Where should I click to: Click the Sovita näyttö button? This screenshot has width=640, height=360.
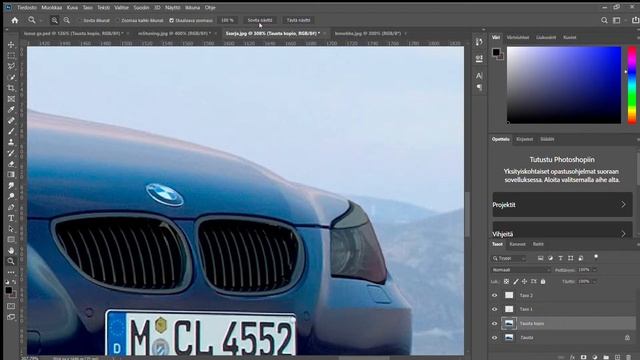click(x=260, y=20)
